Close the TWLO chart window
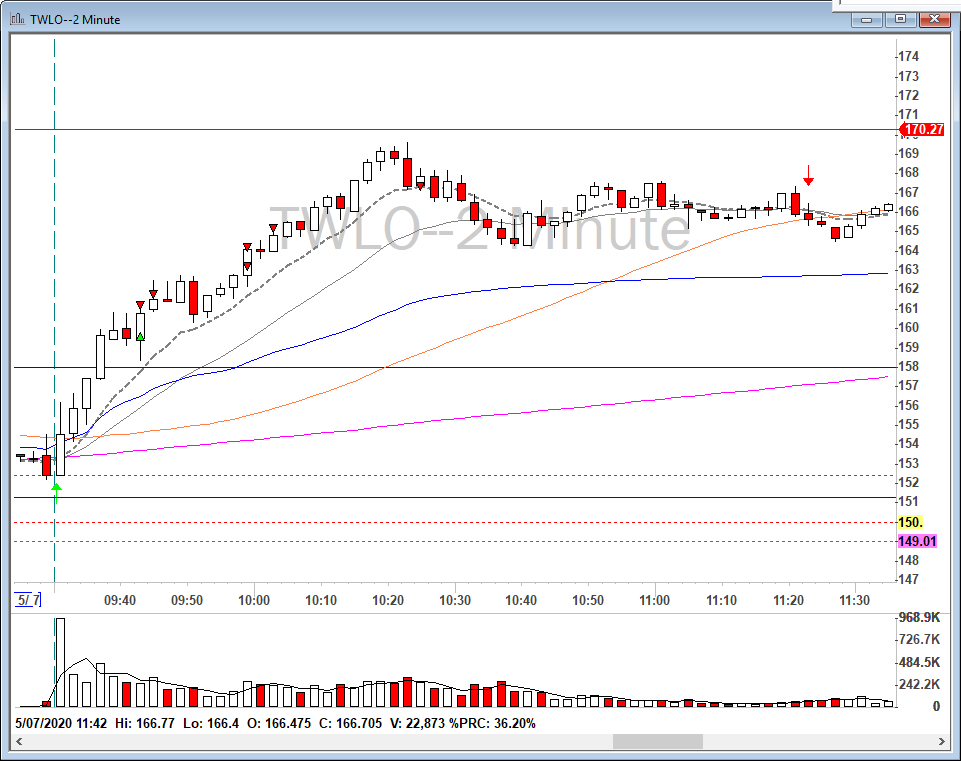This screenshot has width=961, height=761. 934,19
